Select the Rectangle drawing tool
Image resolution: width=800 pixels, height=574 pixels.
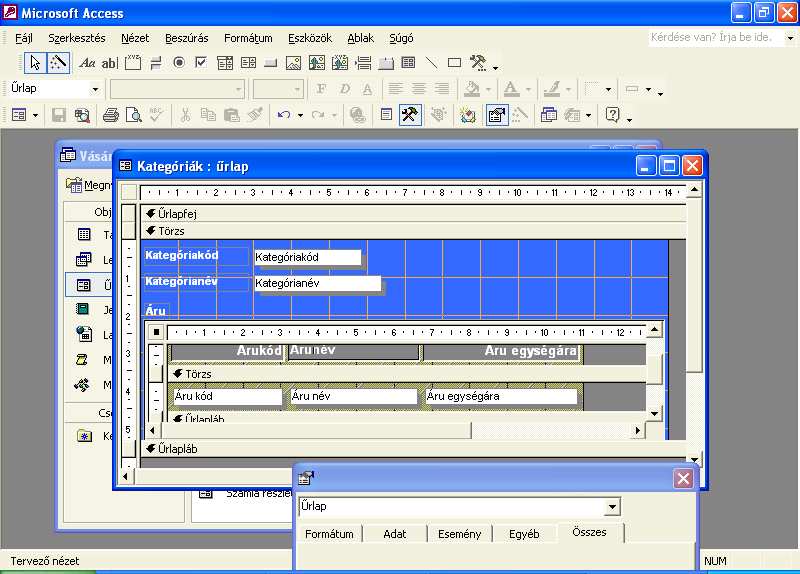click(x=454, y=63)
